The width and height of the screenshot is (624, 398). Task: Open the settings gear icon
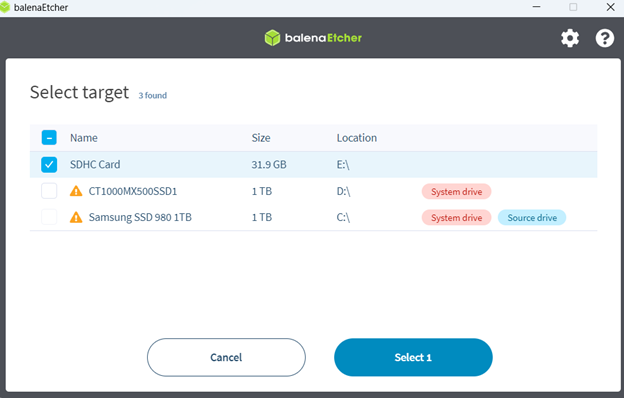pyautogui.click(x=570, y=38)
